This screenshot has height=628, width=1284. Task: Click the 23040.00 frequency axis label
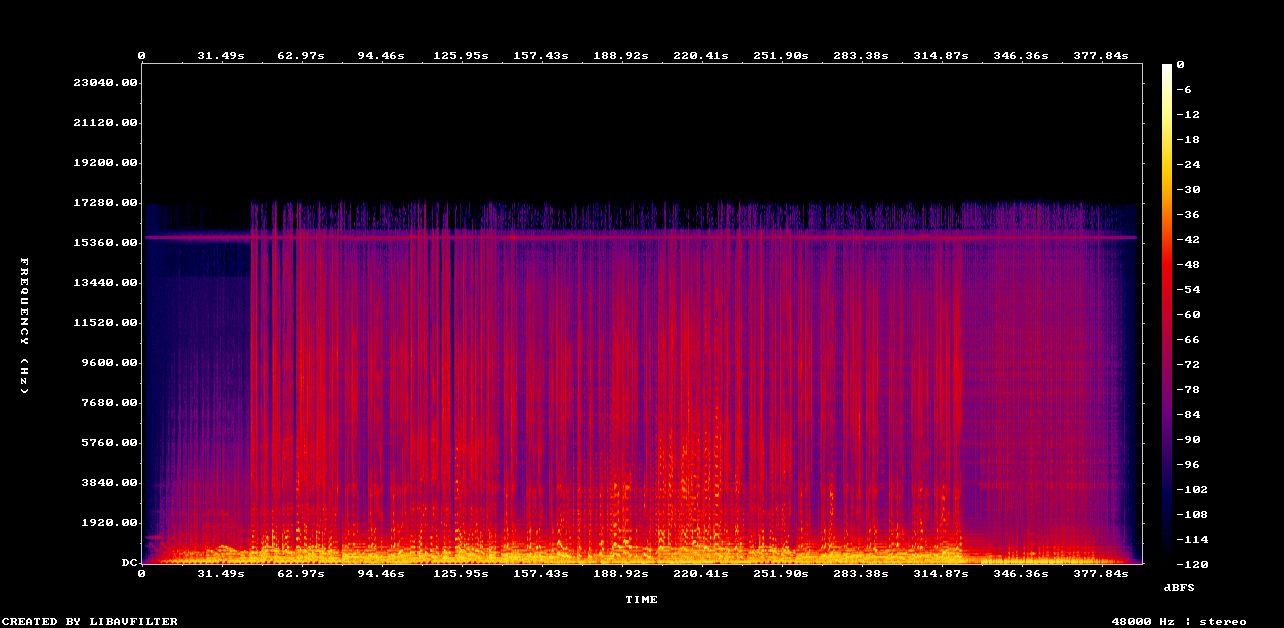coord(105,83)
